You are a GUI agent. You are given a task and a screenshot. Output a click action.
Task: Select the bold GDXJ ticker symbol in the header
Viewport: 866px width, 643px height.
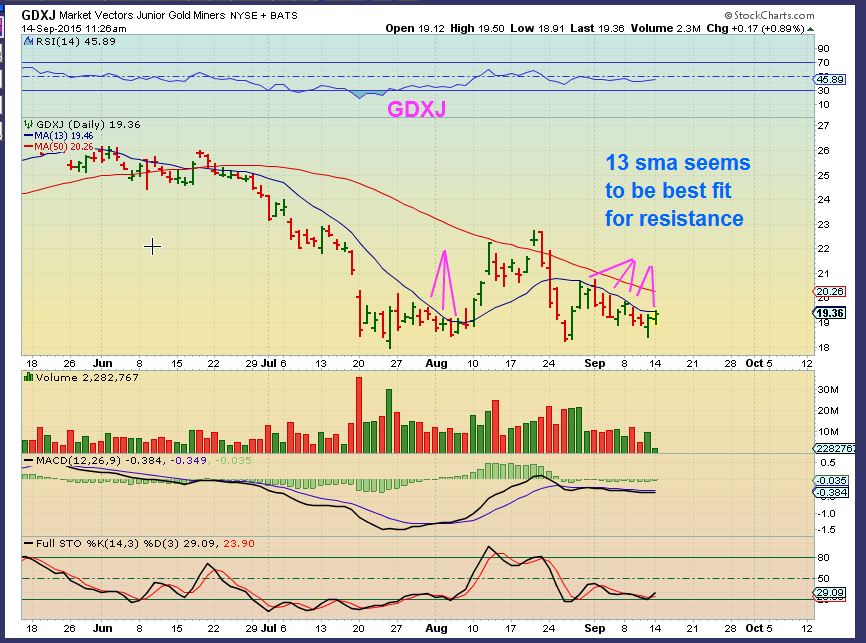(x=38, y=15)
